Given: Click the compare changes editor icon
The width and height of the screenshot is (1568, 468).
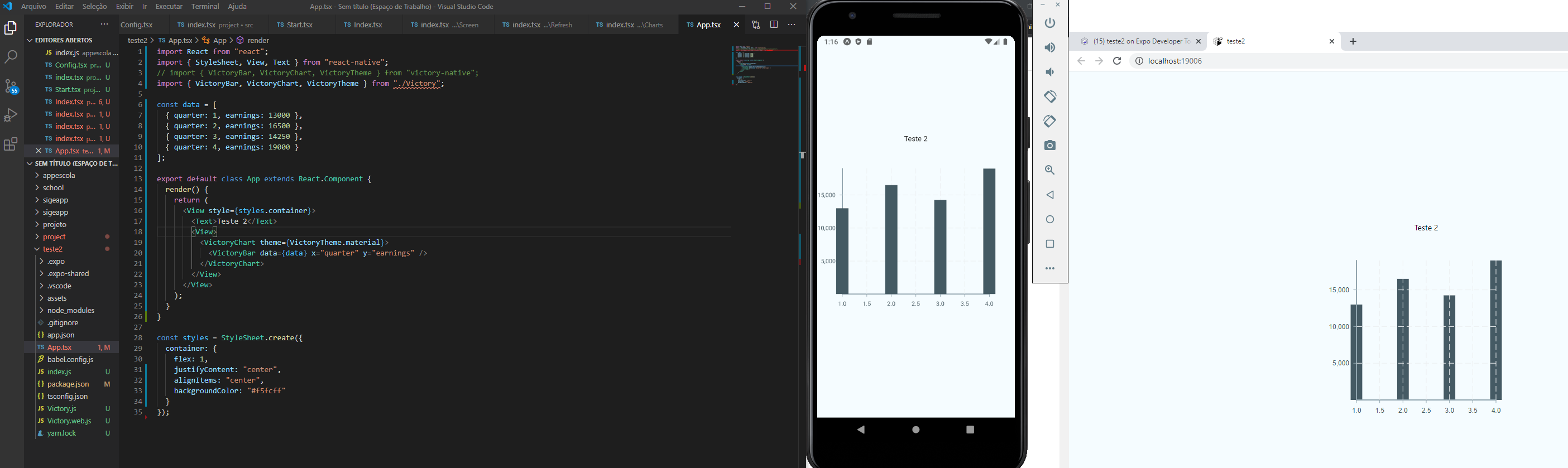Looking at the screenshot, I should click(x=755, y=25).
